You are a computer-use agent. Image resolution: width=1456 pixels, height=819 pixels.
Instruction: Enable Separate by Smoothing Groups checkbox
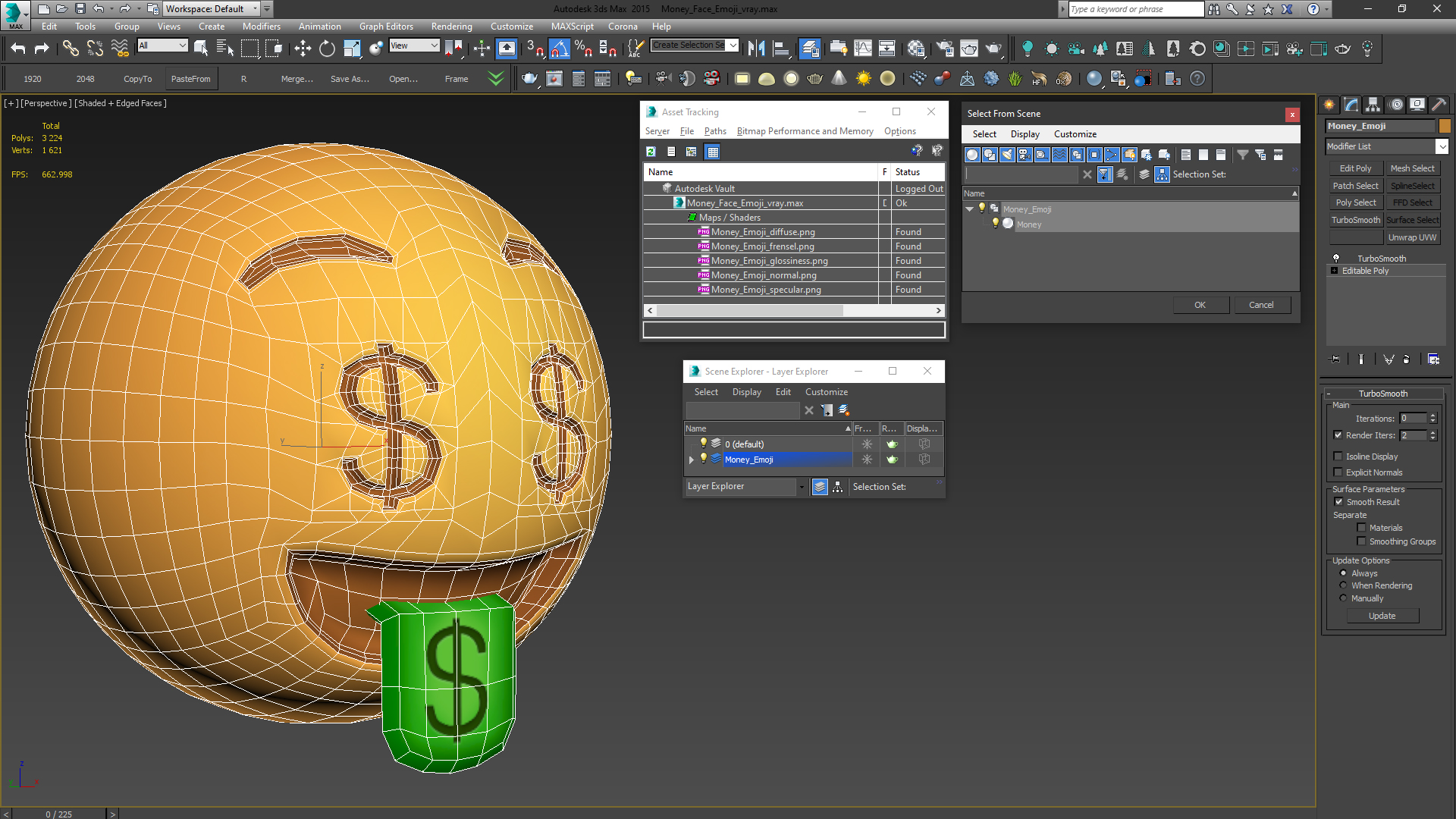(1362, 541)
